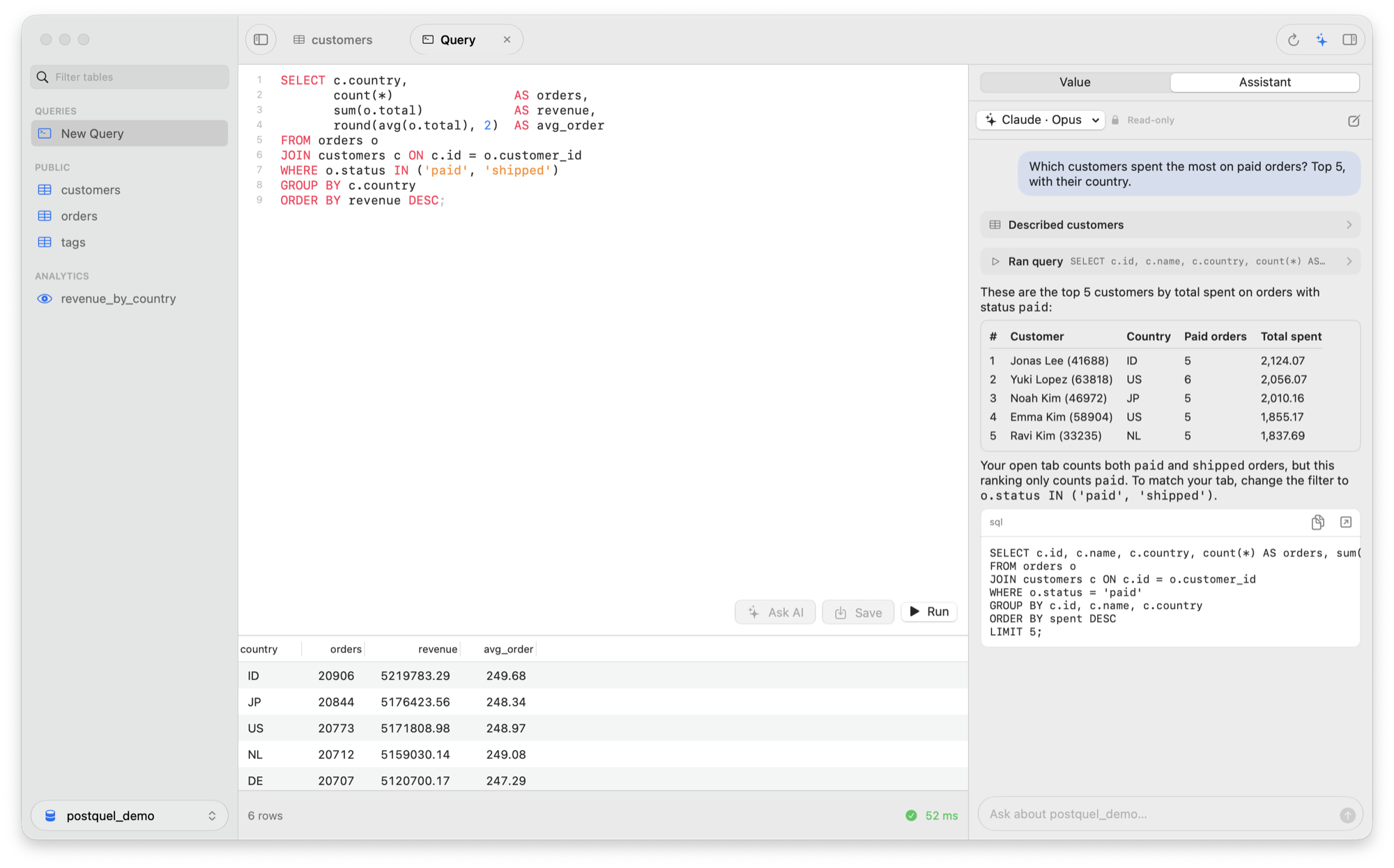This screenshot has width=1394, height=868.
Task: Click the Save button
Action: pyautogui.click(x=858, y=612)
